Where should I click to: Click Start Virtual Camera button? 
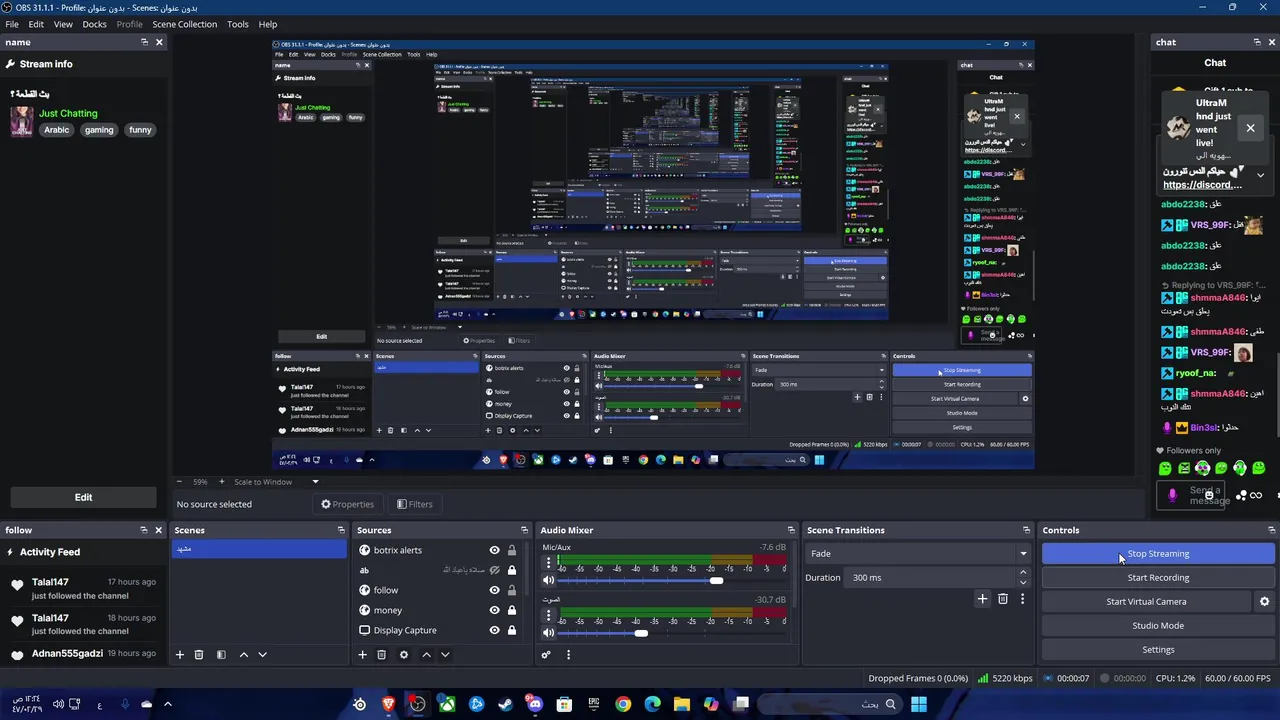click(x=1146, y=602)
